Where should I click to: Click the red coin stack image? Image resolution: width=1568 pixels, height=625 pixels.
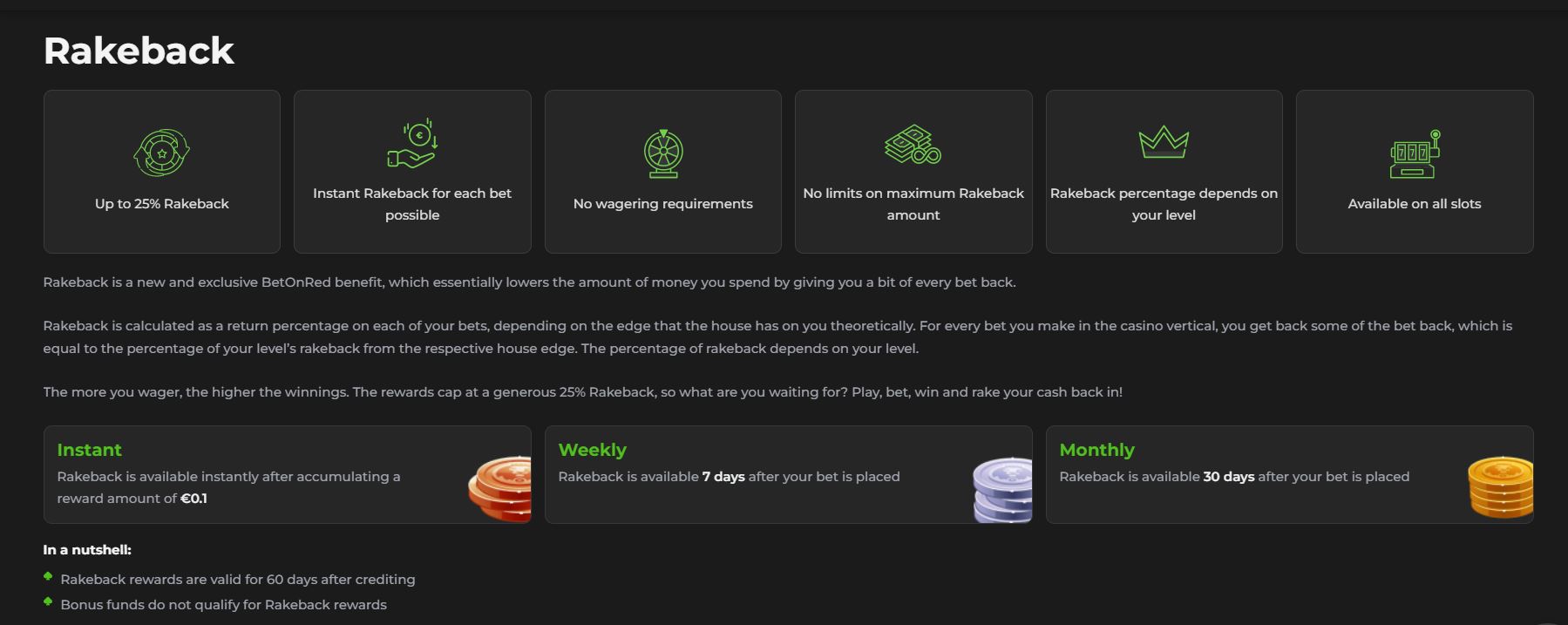[499, 488]
